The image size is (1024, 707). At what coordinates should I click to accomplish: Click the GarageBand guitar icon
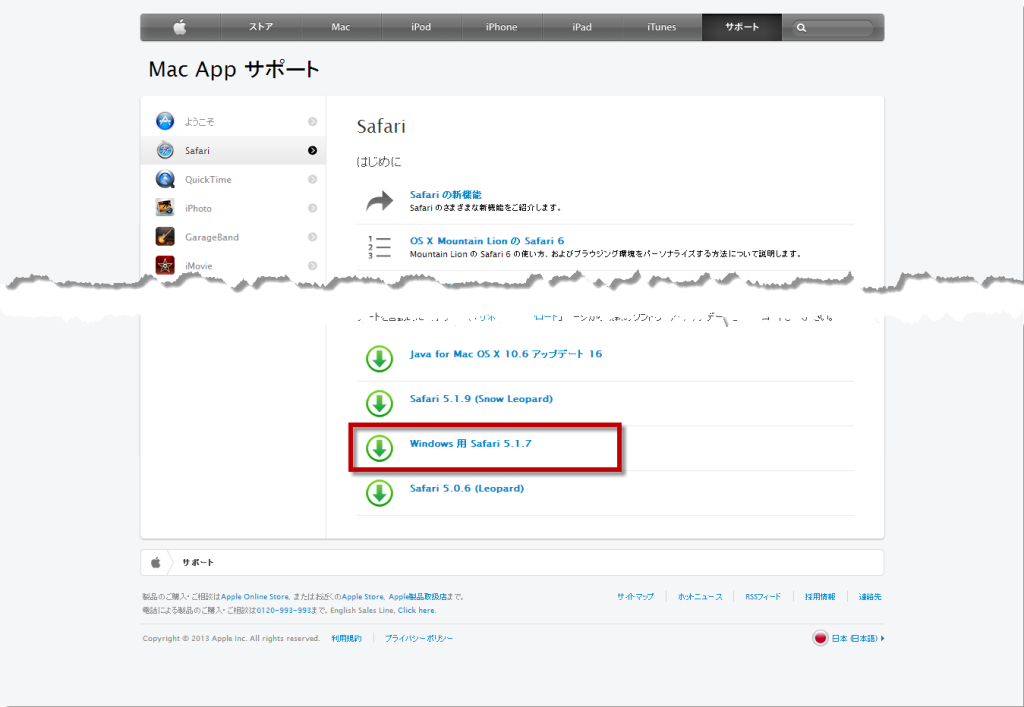pos(165,237)
